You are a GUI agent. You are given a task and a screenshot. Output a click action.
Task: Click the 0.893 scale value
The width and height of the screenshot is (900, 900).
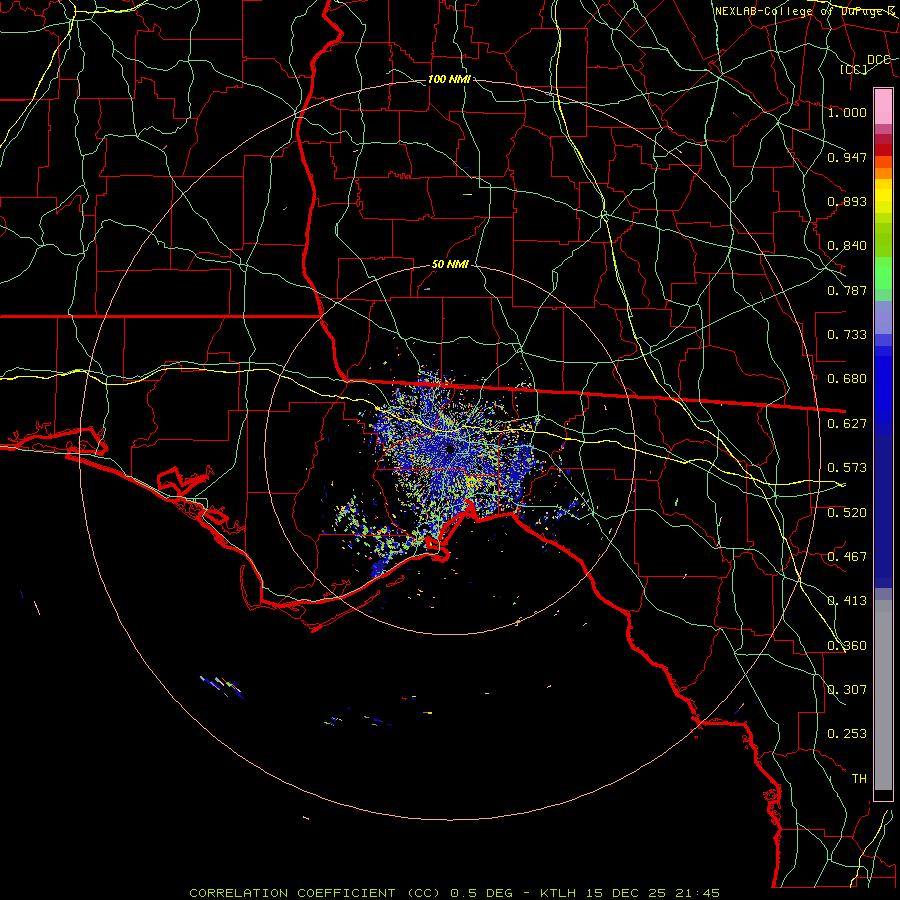(847, 201)
